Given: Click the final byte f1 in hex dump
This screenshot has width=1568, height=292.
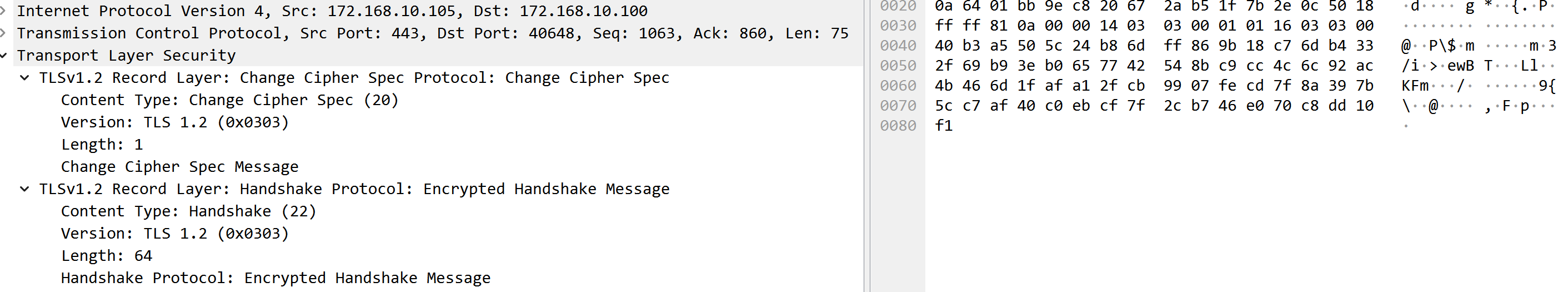Looking at the screenshot, I should click(x=944, y=126).
